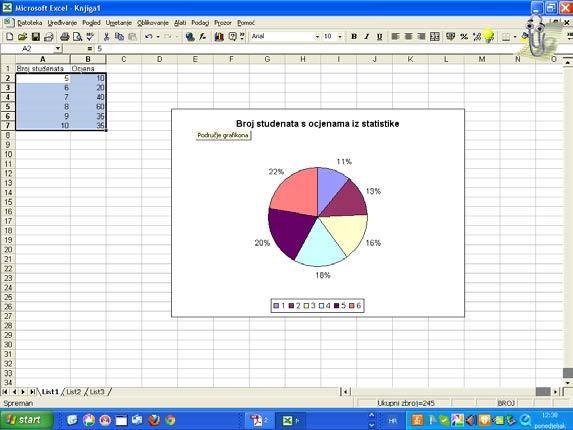Click the Copy icon
Screen dimensions: 573x430
[x=119, y=37]
